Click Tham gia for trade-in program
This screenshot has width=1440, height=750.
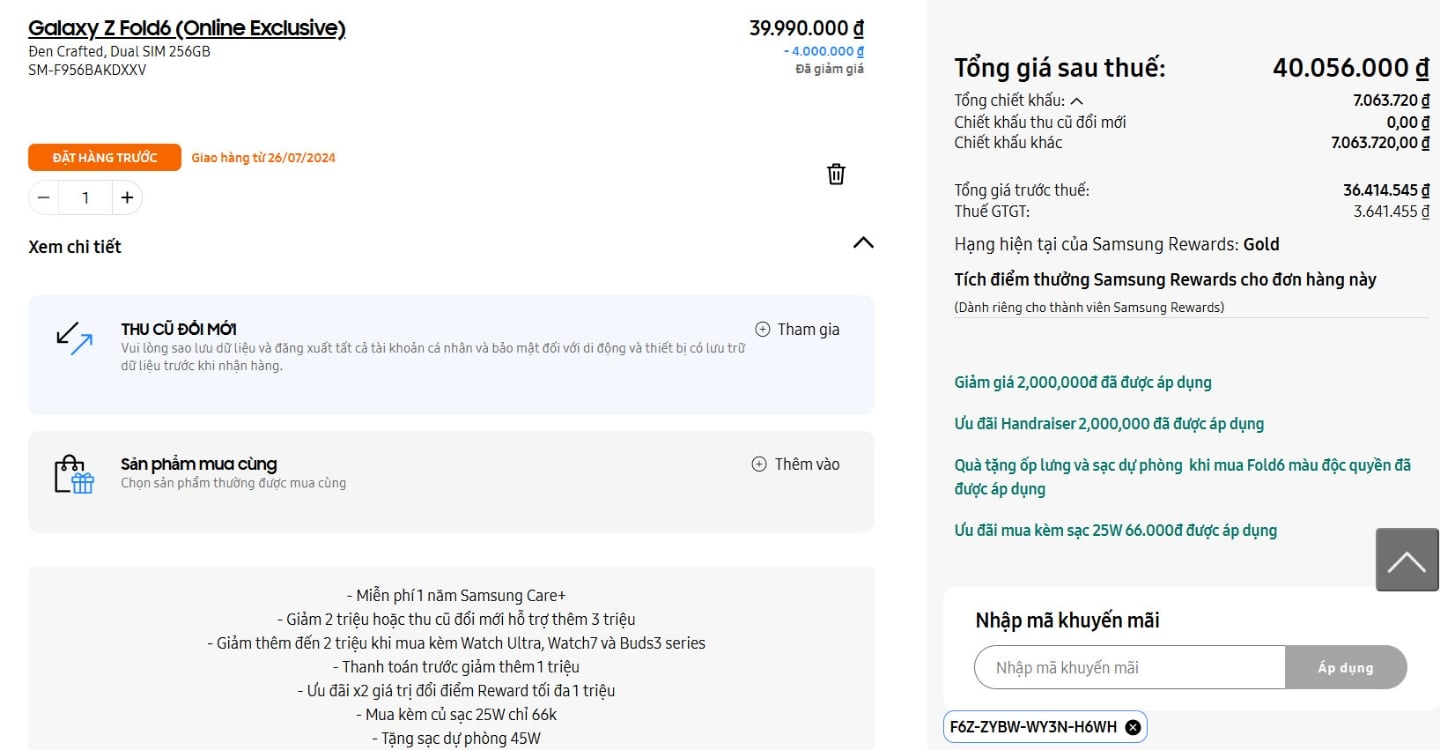(797, 329)
